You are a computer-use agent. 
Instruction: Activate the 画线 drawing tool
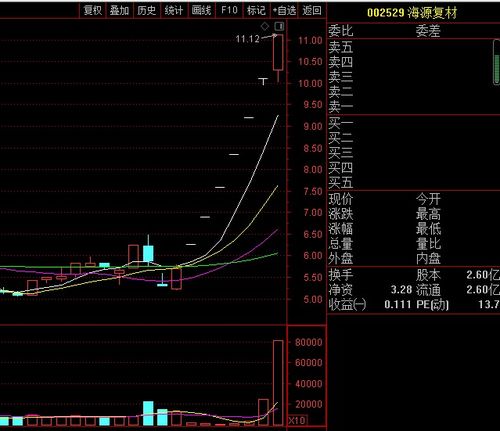point(201,10)
